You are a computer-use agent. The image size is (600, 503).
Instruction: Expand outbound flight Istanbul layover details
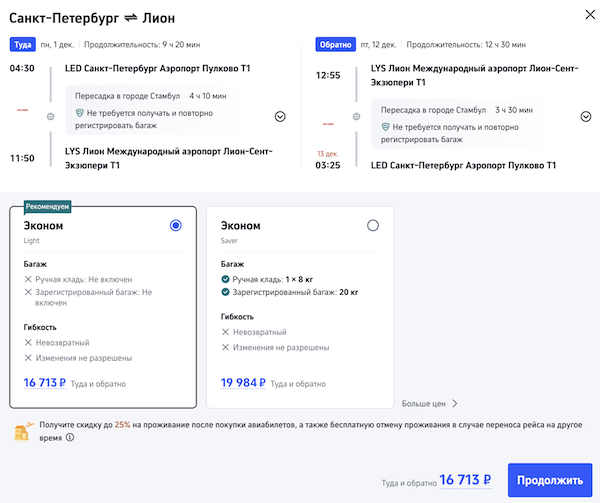click(279, 116)
